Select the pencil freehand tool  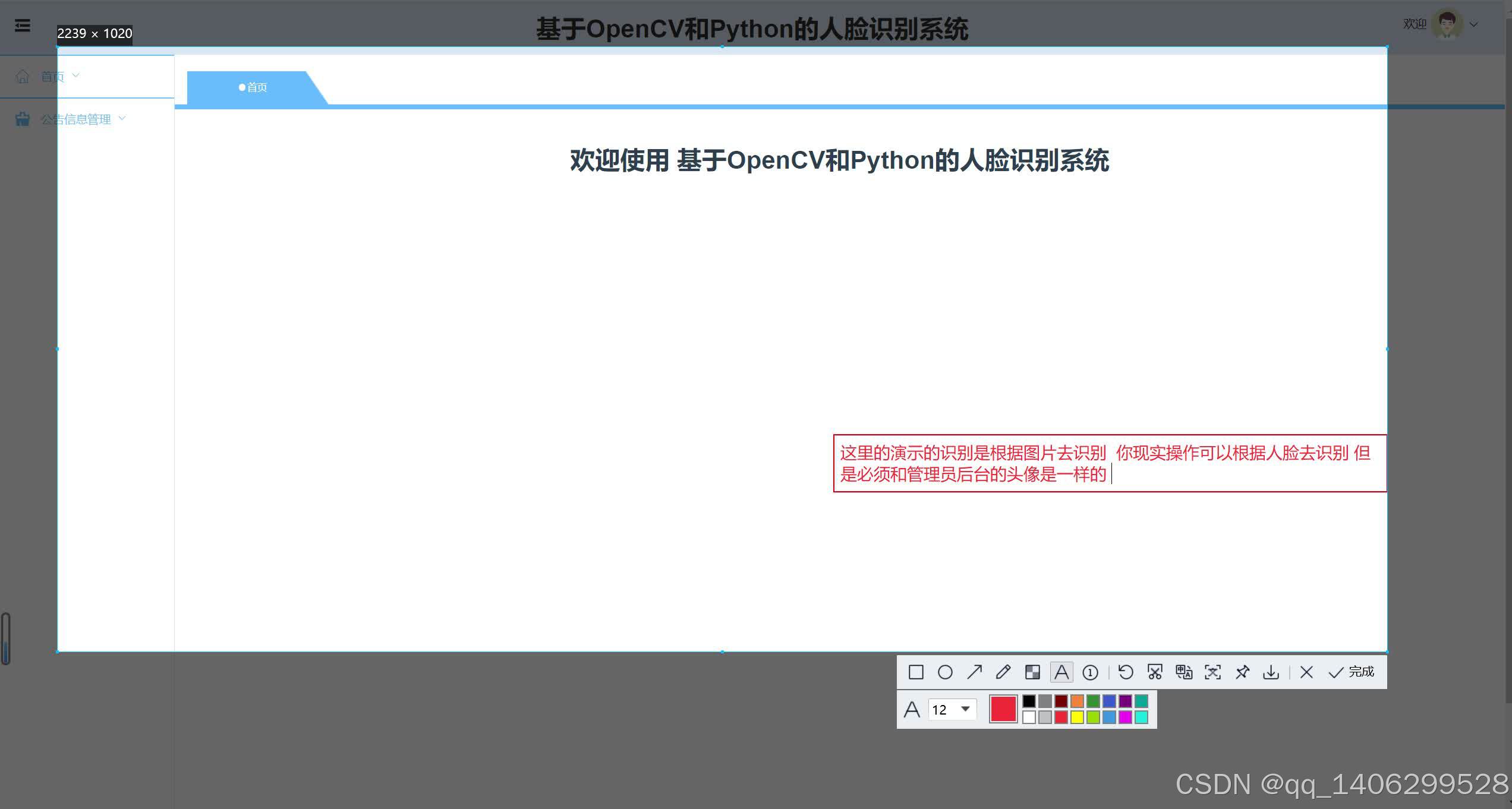(1003, 672)
